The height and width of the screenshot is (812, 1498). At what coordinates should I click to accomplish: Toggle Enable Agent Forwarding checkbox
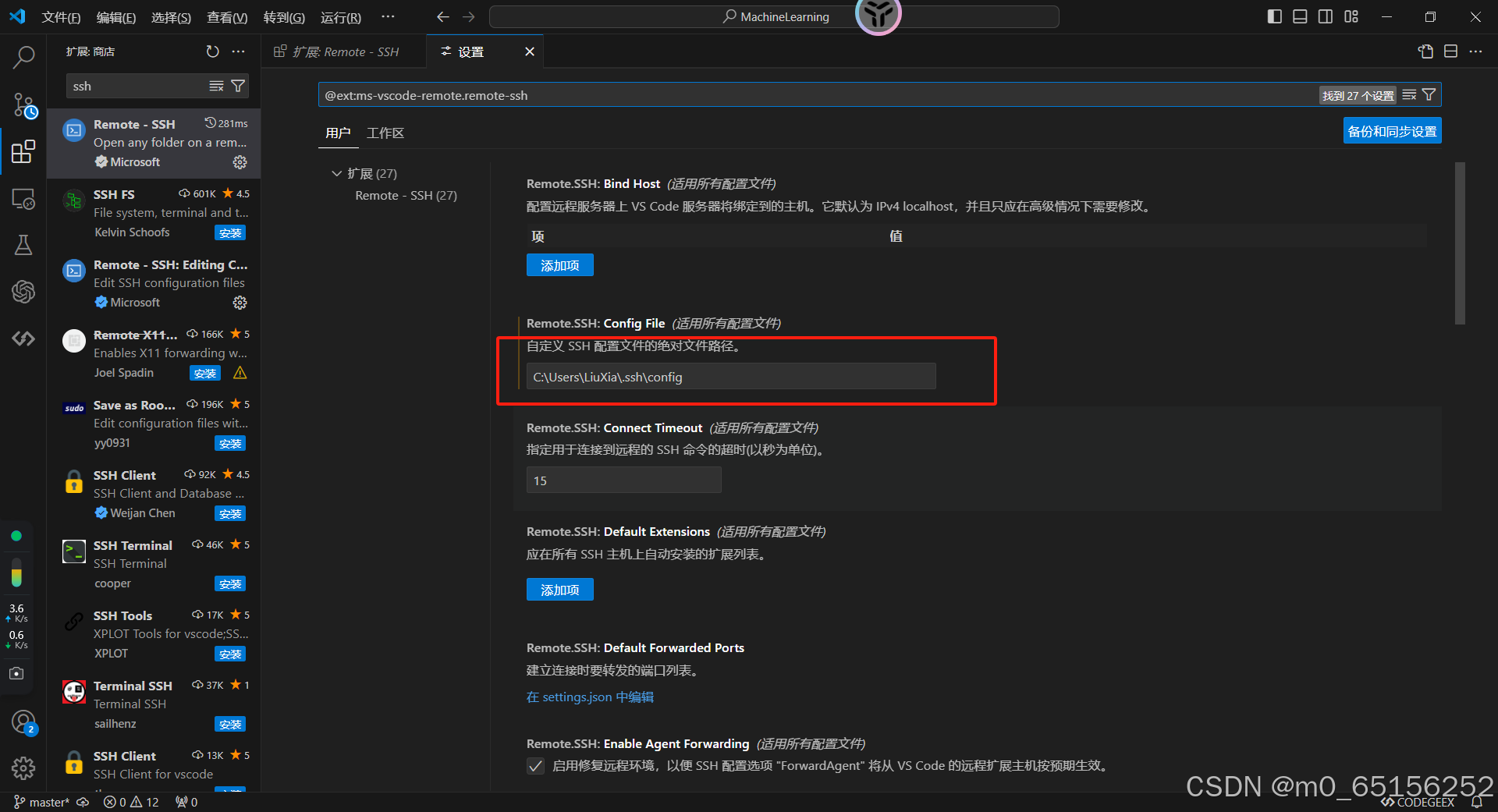(x=535, y=766)
